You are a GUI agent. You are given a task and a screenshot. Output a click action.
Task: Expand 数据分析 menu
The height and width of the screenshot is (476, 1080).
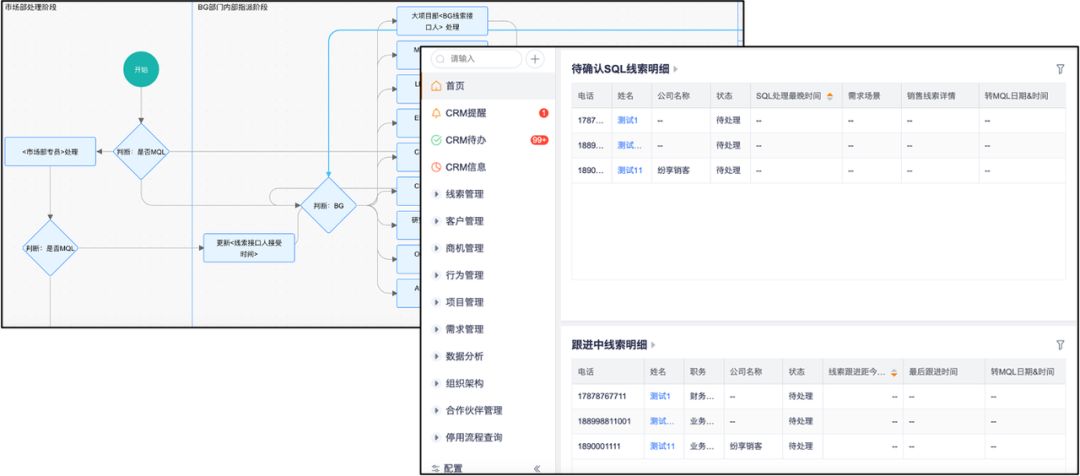click(435, 356)
